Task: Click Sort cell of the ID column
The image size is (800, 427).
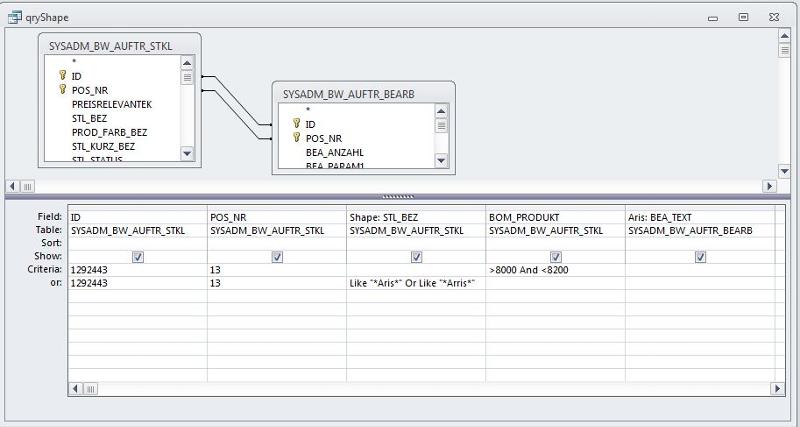Action: (x=138, y=243)
